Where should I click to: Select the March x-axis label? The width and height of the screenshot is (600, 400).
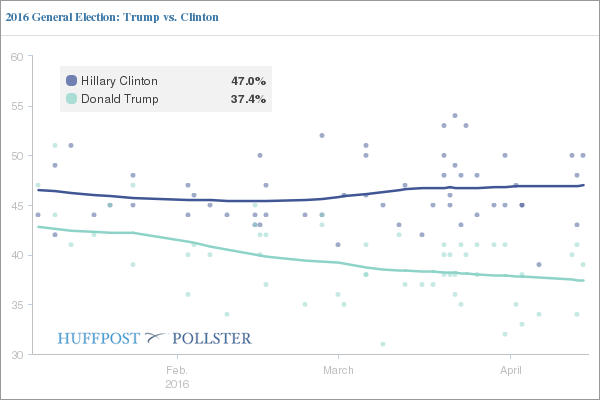(x=338, y=370)
